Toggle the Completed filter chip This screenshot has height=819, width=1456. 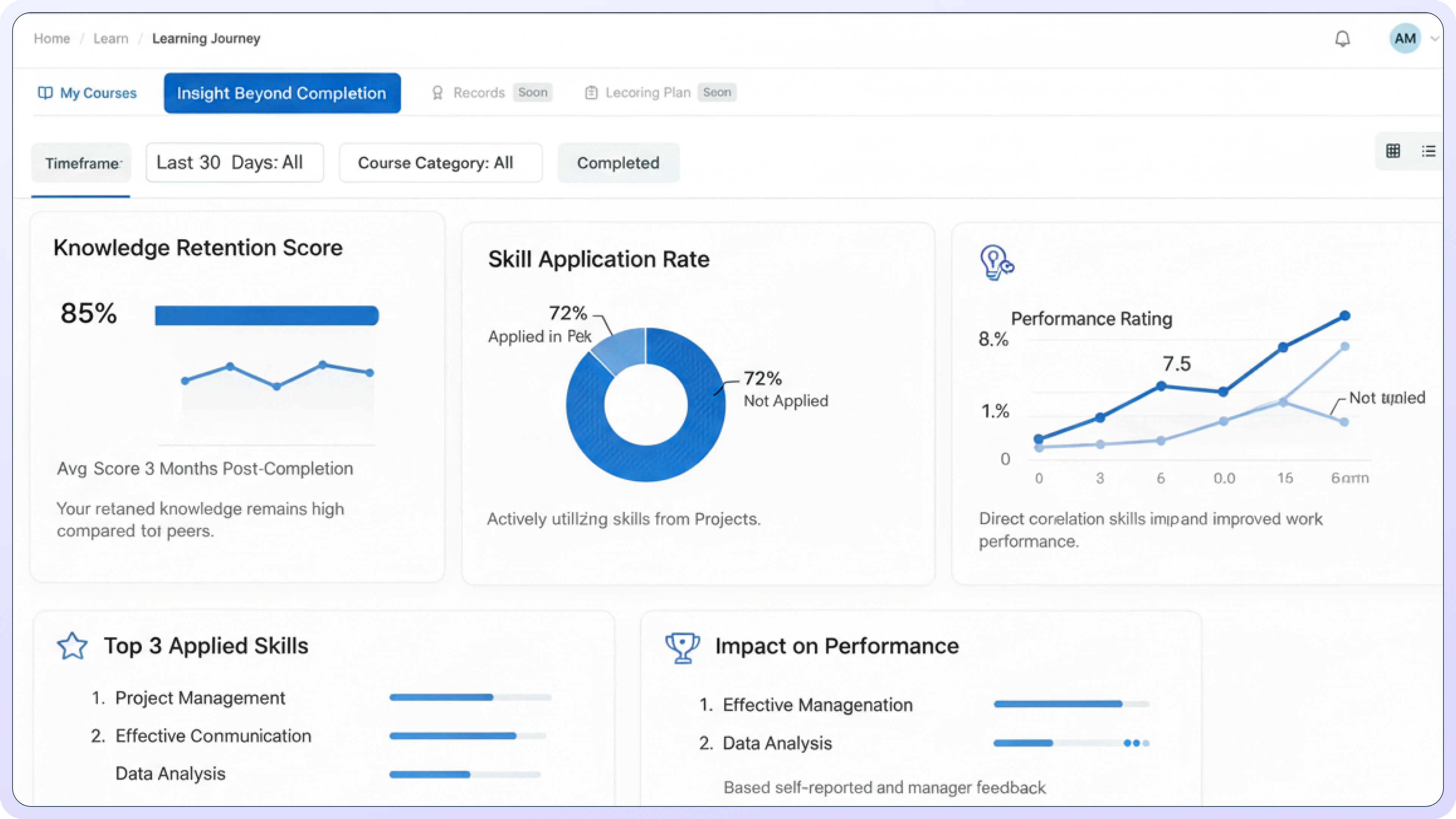tap(618, 163)
